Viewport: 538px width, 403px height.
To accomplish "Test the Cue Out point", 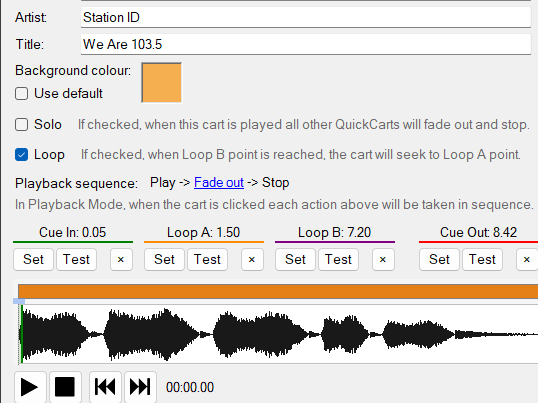I will 482,260.
